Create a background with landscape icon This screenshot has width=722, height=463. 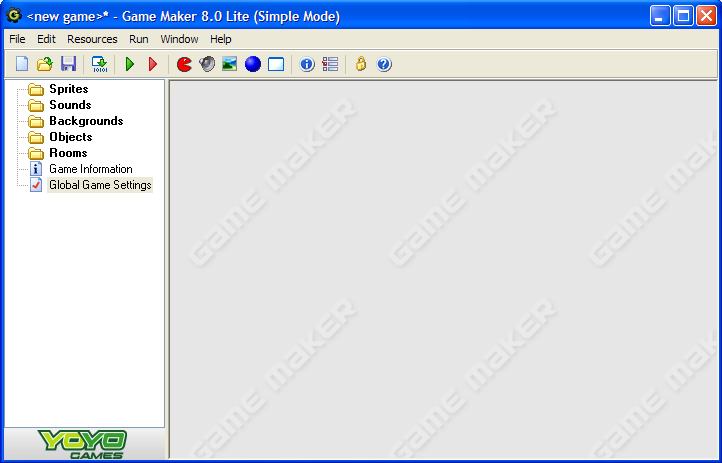pos(229,64)
